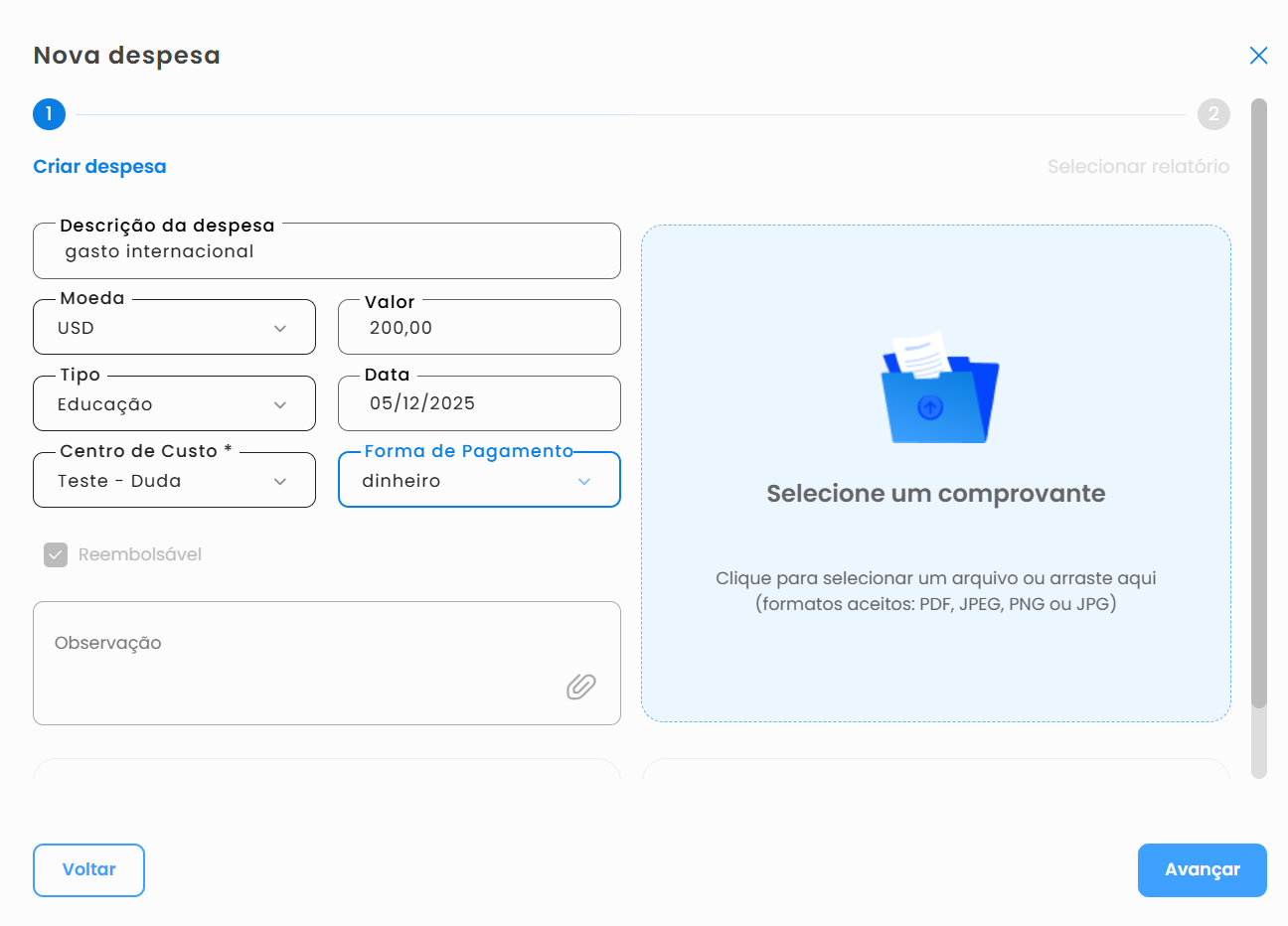Click the Descrição da despesa field
This screenshot has width=1288, height=926.
[x=326, y=252]
